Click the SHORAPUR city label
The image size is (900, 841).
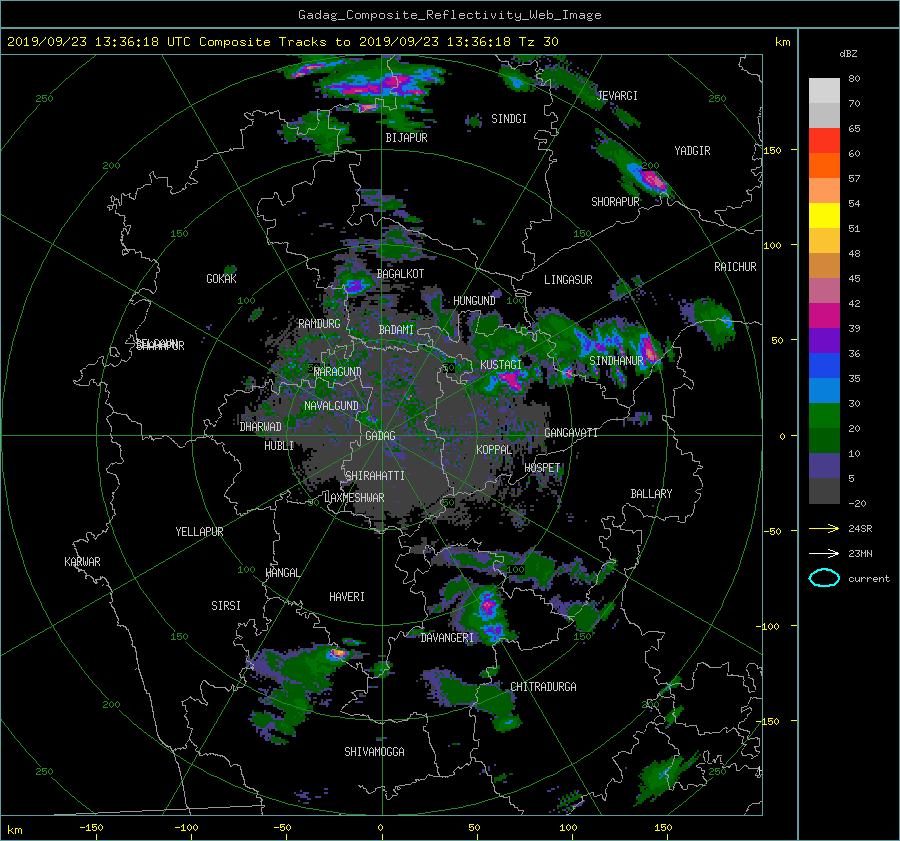615,202
